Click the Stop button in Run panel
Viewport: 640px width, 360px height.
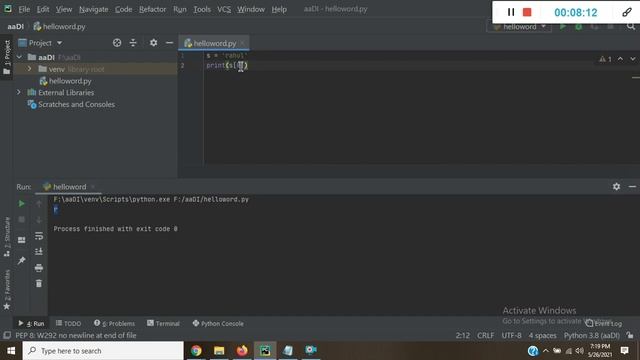click(x=21, y=220)
